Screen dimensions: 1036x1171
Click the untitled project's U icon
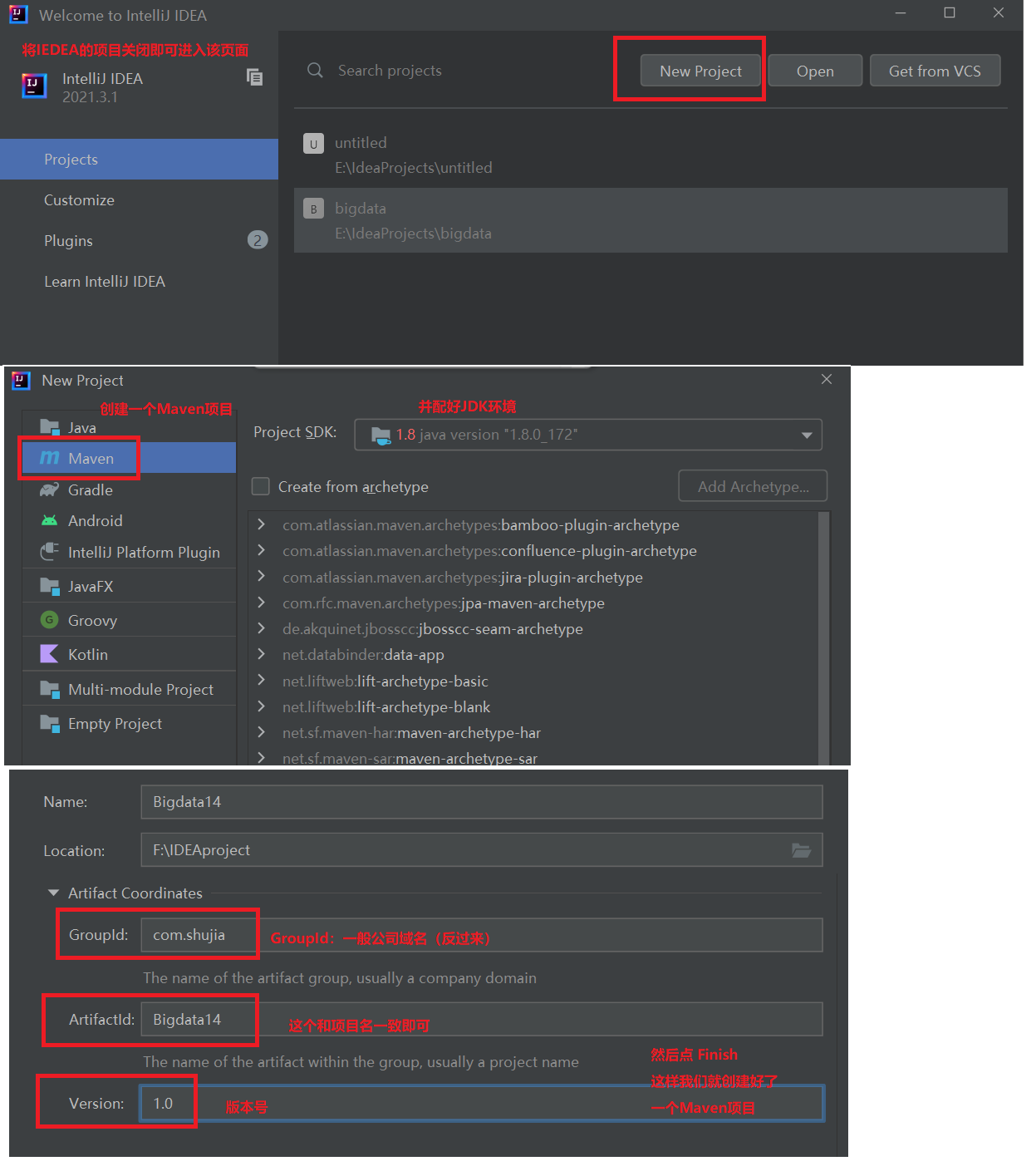[x=313, y=144]
